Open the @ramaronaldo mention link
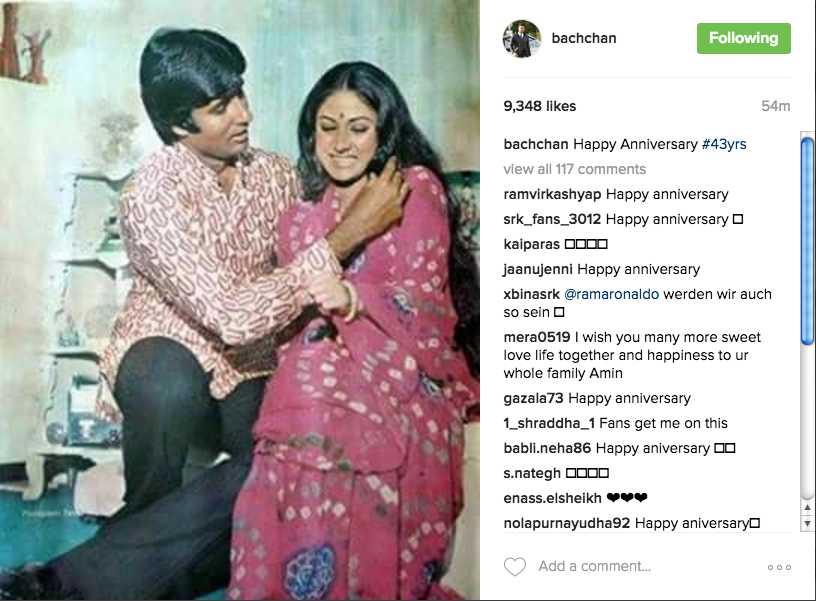Screen dimensions: 816x601 click(611, 294)
